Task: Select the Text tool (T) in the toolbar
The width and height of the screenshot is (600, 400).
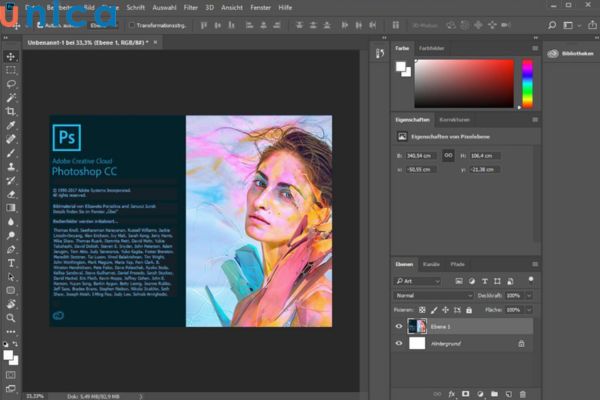Action: pos(11,263)
